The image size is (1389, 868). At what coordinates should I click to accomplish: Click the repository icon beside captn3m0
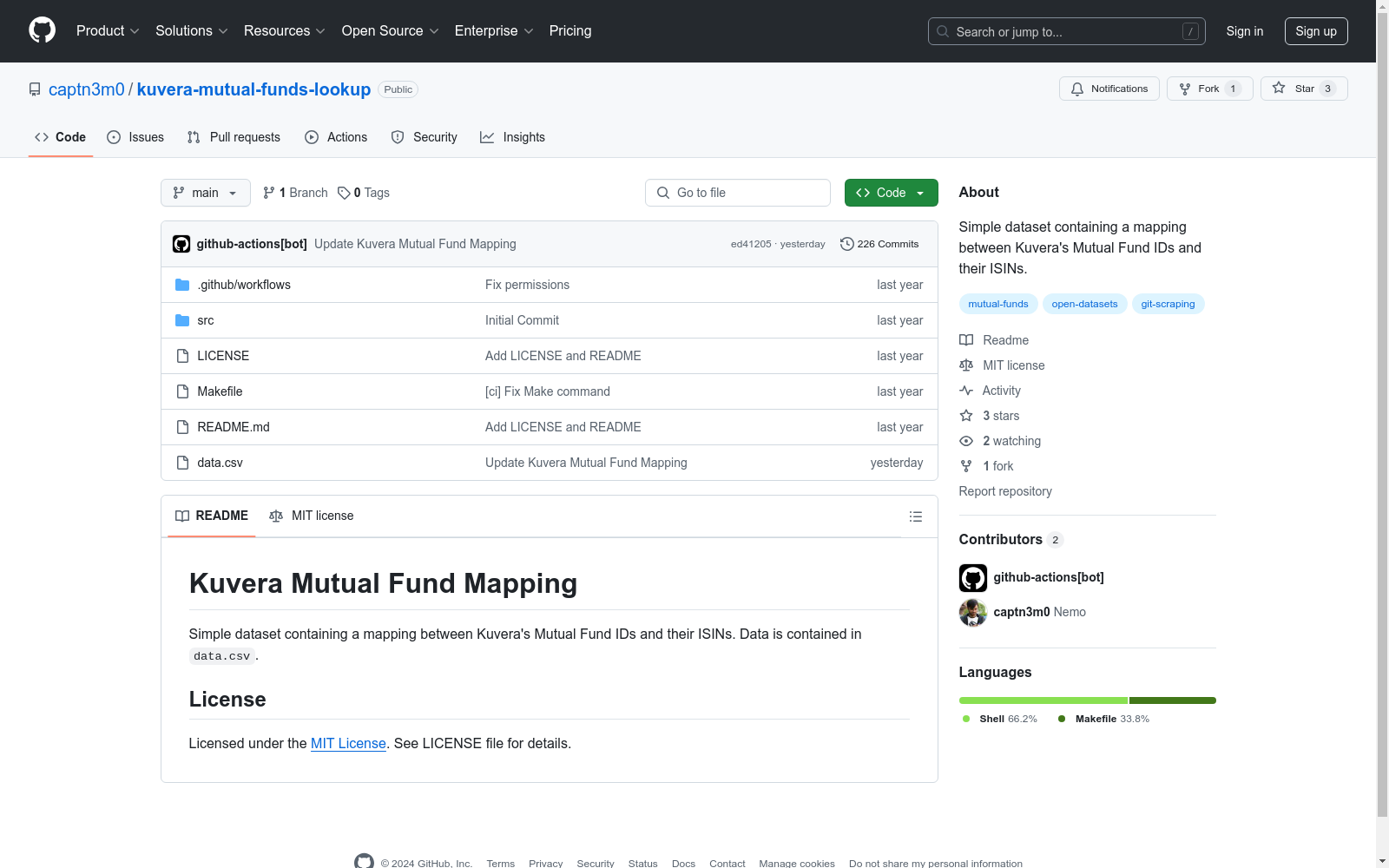click(x=35, y=89)
